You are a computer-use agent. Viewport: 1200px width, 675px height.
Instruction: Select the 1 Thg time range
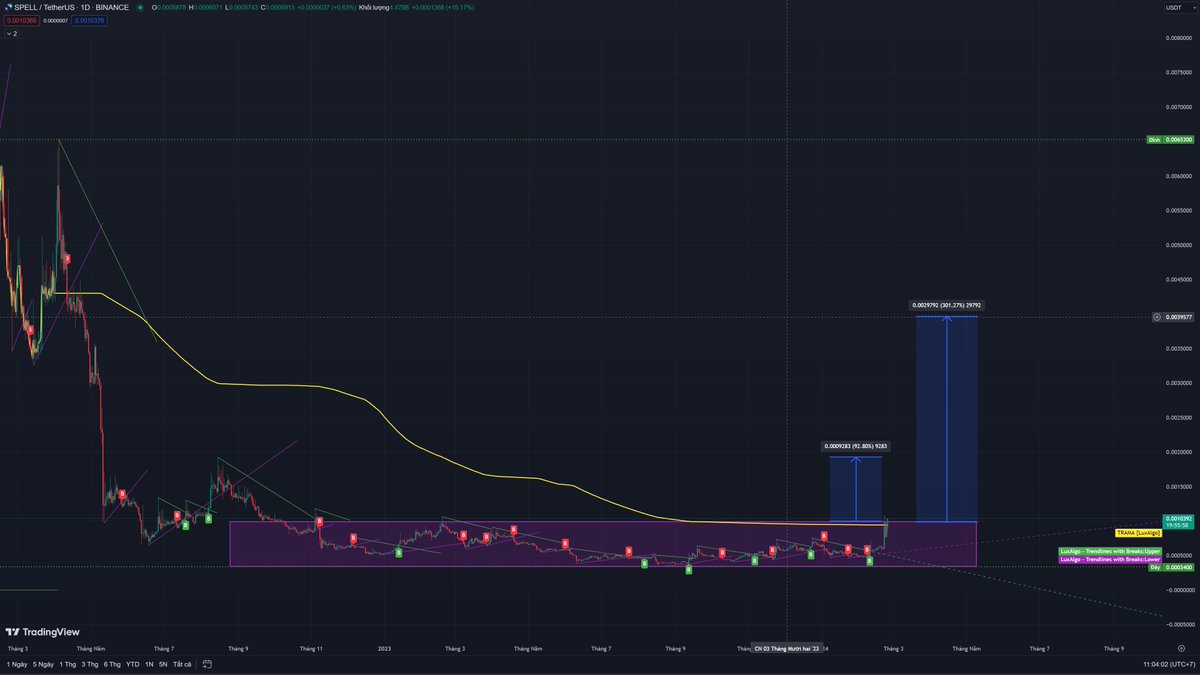click(x=68, y=664)
